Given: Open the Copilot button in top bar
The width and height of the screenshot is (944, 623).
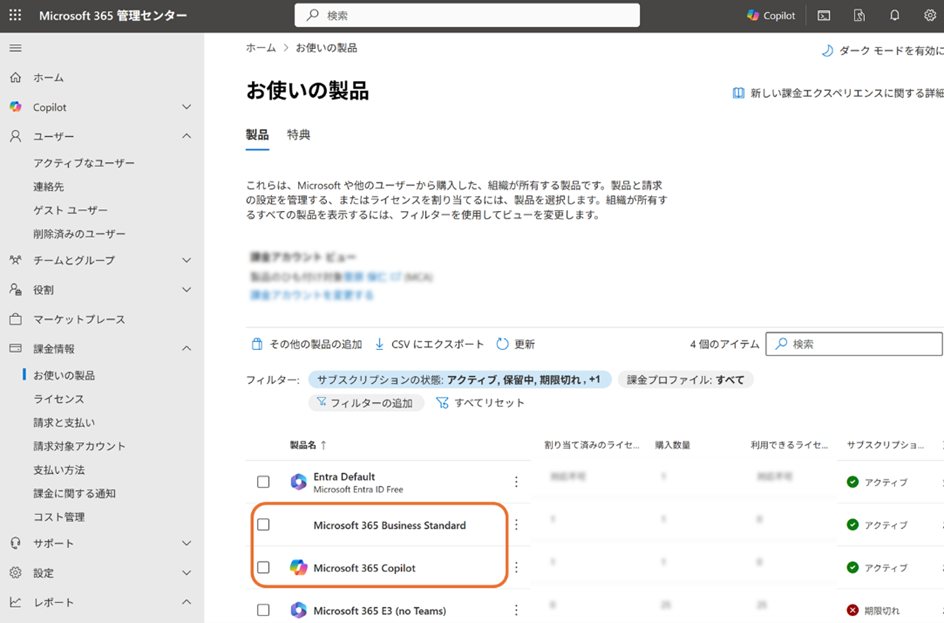Looking at the screenshot, I should pos(771,16).
